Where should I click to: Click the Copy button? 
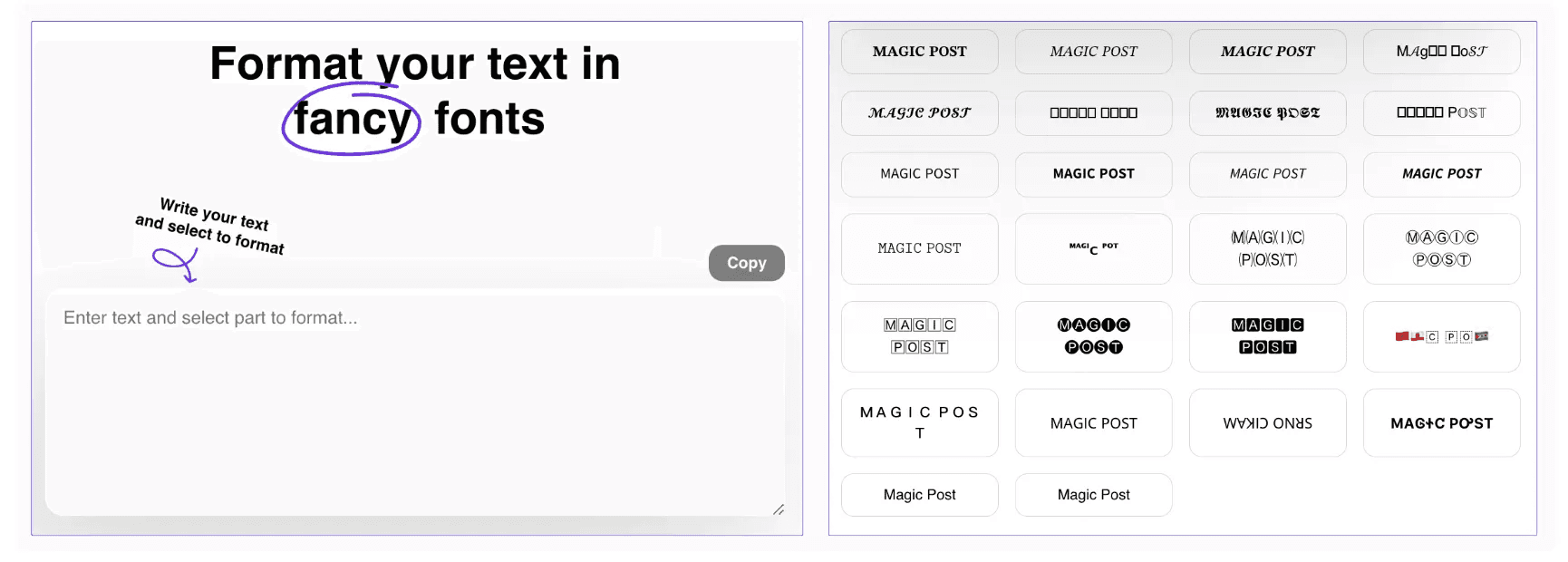coord(746,263)
